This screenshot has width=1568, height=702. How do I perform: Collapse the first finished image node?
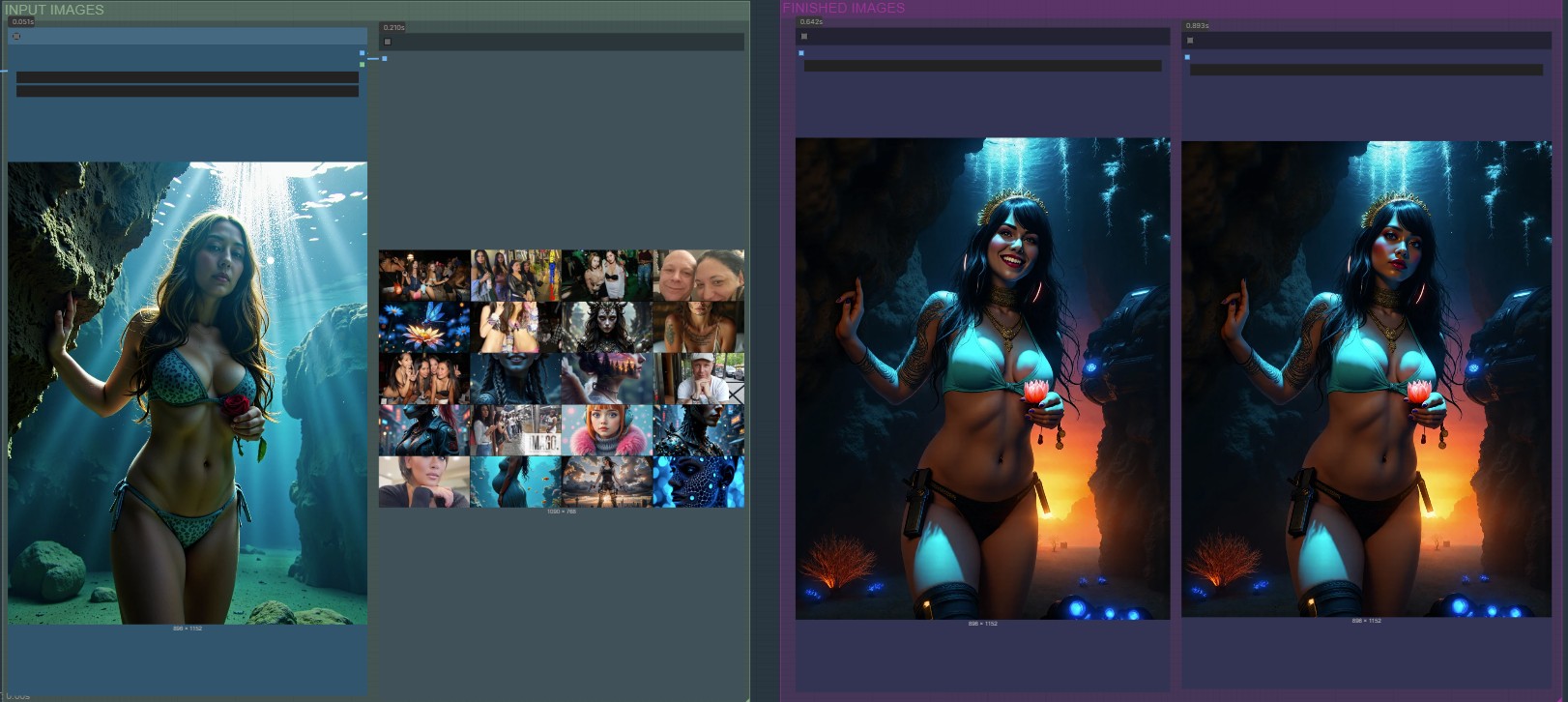804,37
